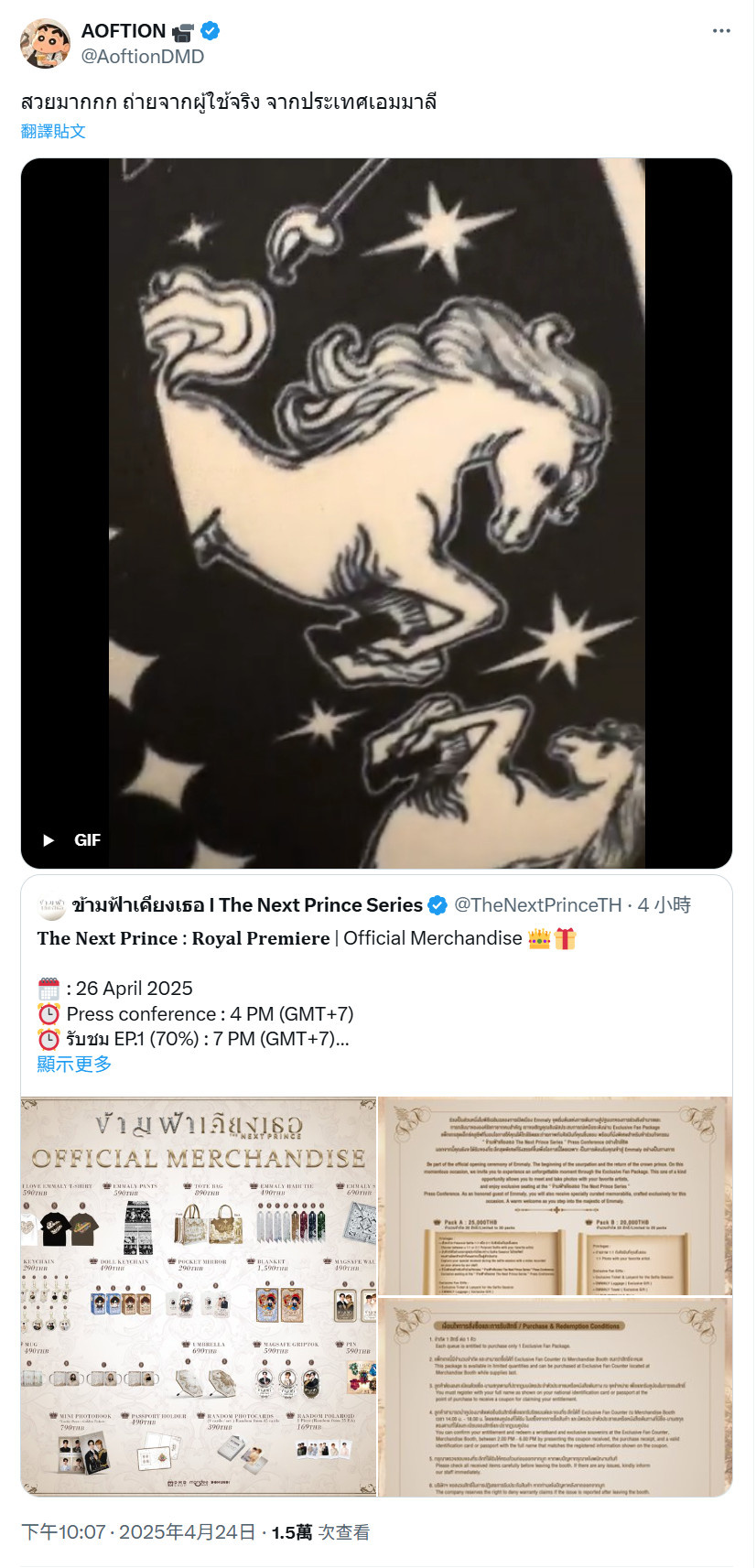
Task: Click the GIF label on the media
Action: (88, 840)
